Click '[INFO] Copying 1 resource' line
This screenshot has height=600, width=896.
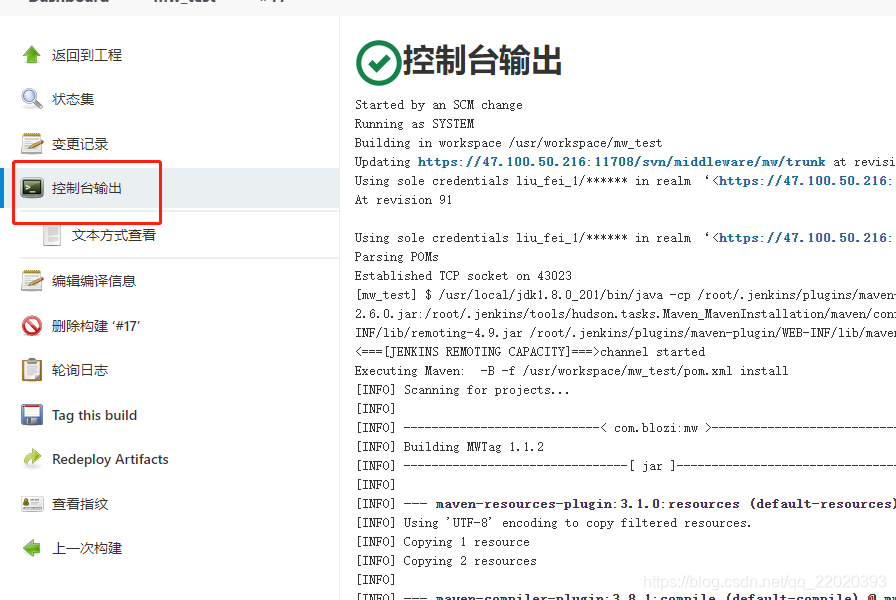tap(443, 542)
